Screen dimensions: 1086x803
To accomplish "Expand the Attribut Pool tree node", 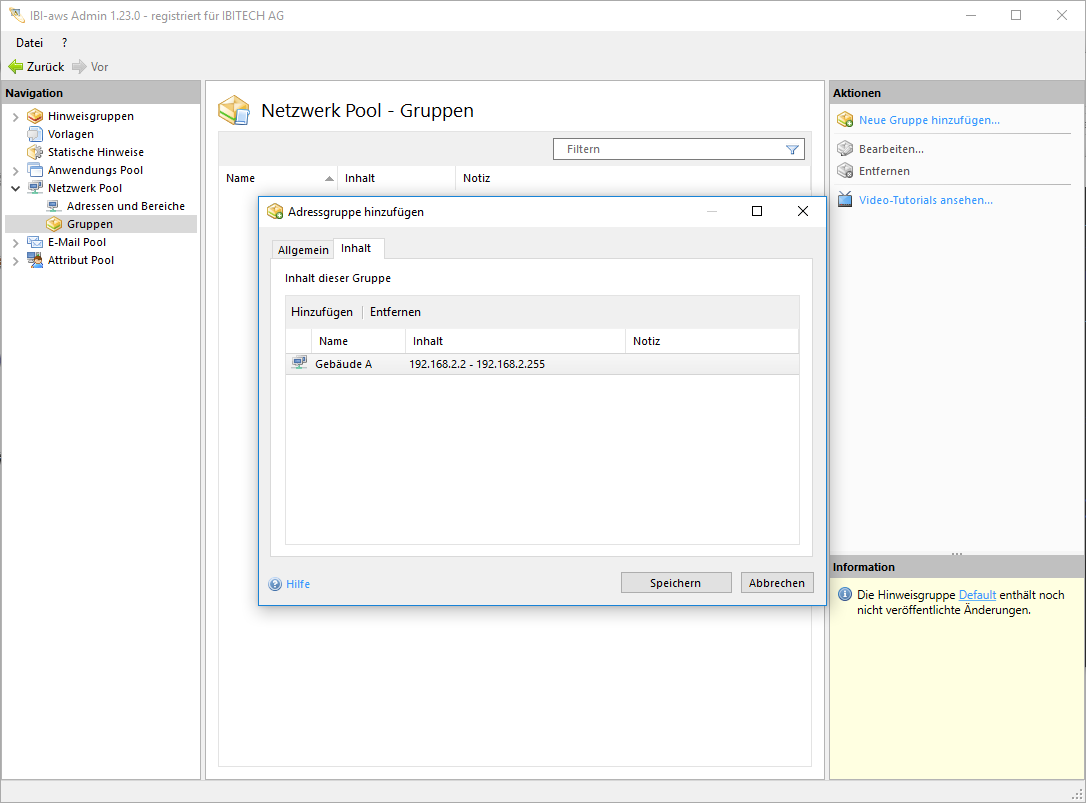I will [15, 261].
